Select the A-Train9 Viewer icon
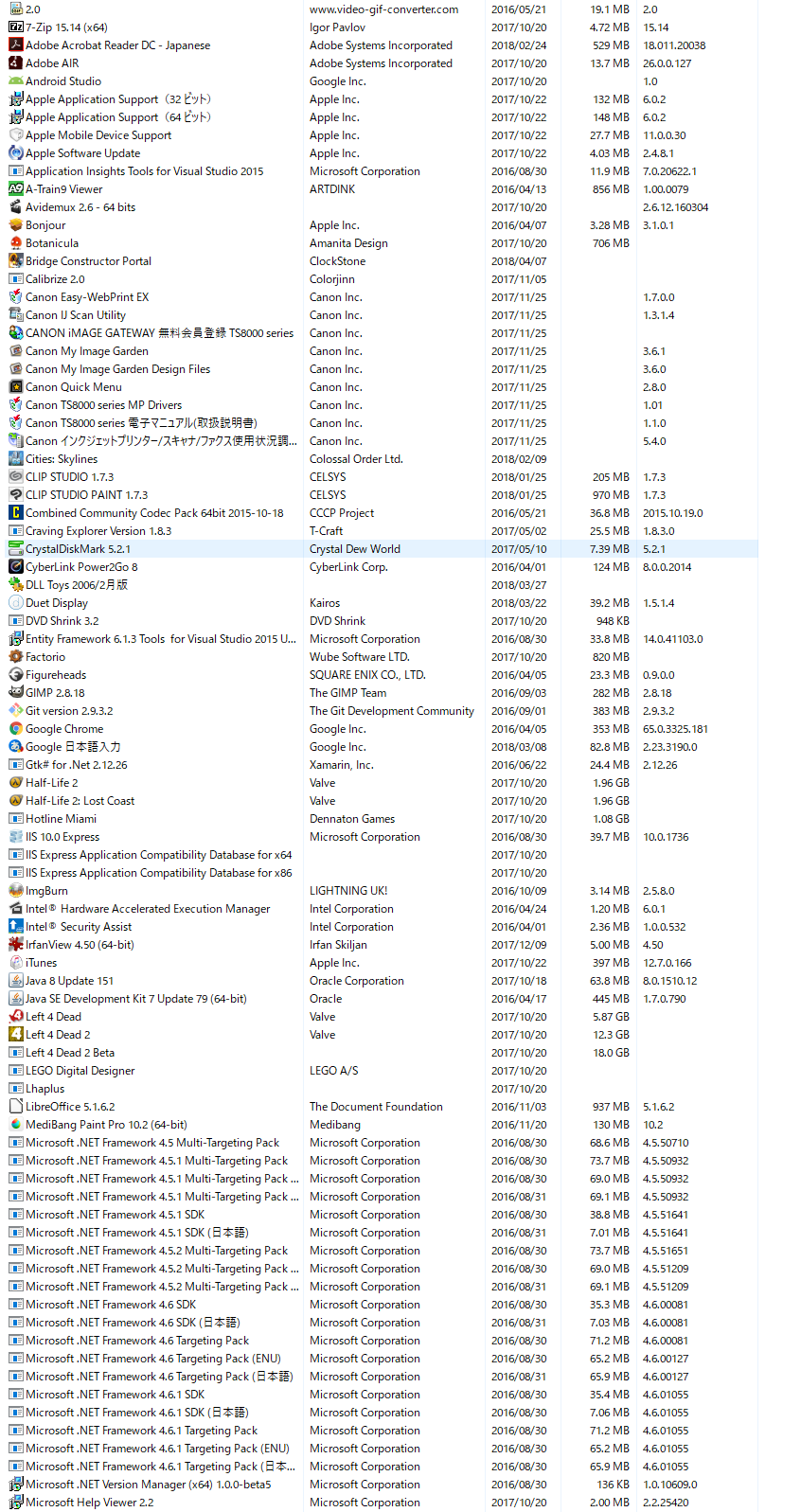 pyautogui.click(x=15, y=188)
